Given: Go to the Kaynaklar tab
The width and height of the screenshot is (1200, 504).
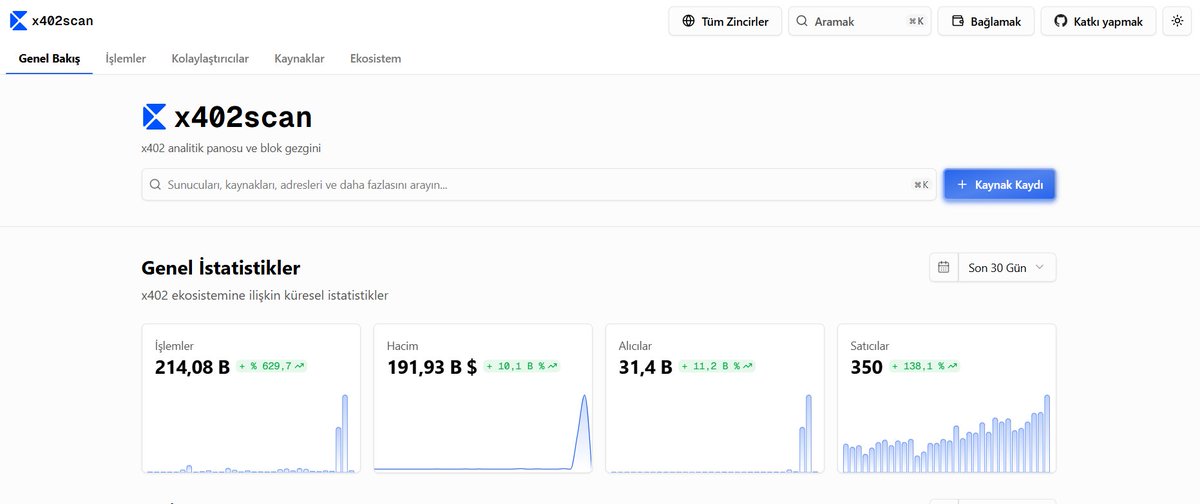Looking at the screenshot, I should (x=299, y=59).
